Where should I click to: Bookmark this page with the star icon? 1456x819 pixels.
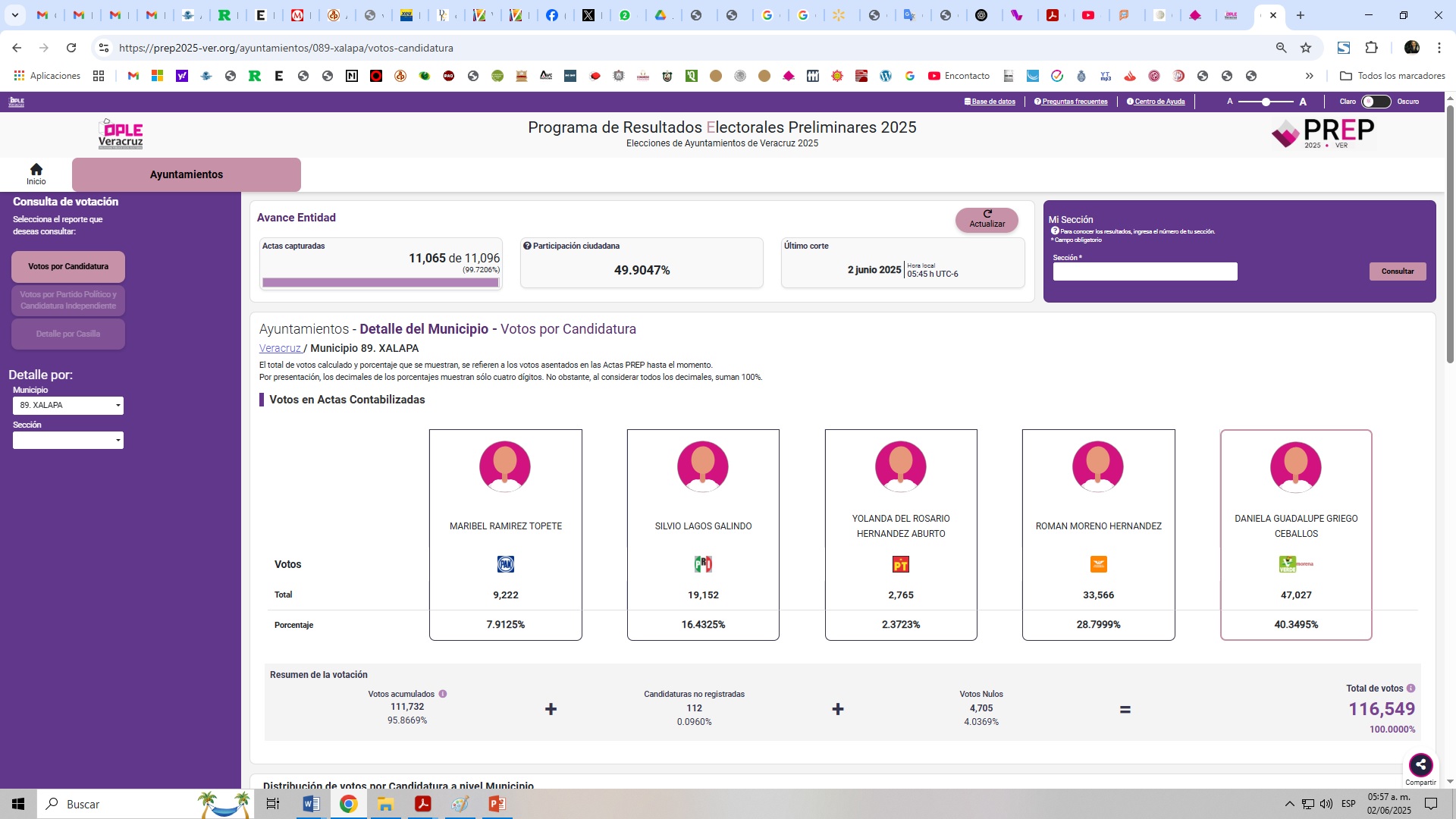click(x=1306, y=48)
